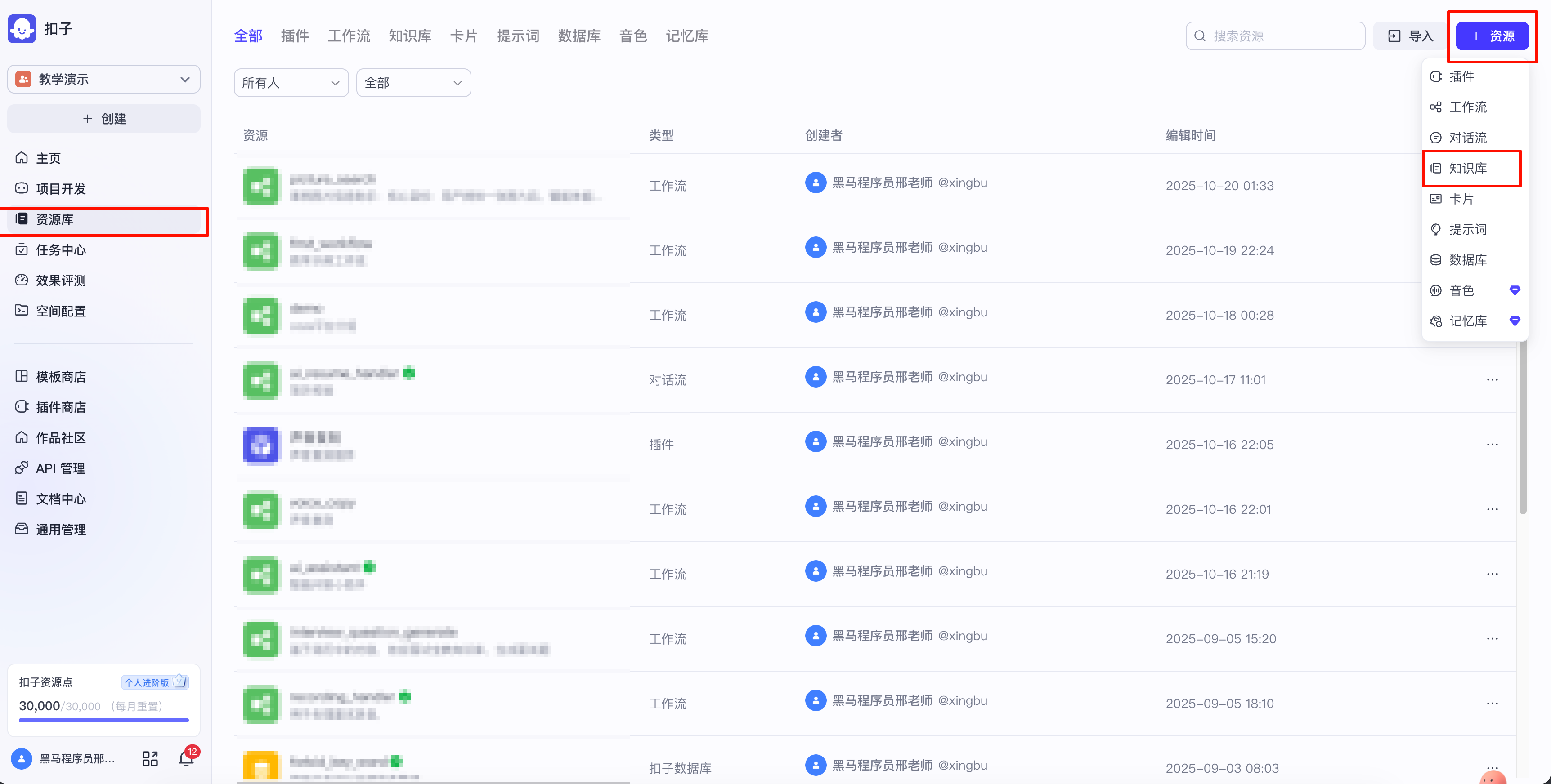Click more options for 2025-10-17 11:01 row
The image size is (1551, 784).
tap(1492, 379)
